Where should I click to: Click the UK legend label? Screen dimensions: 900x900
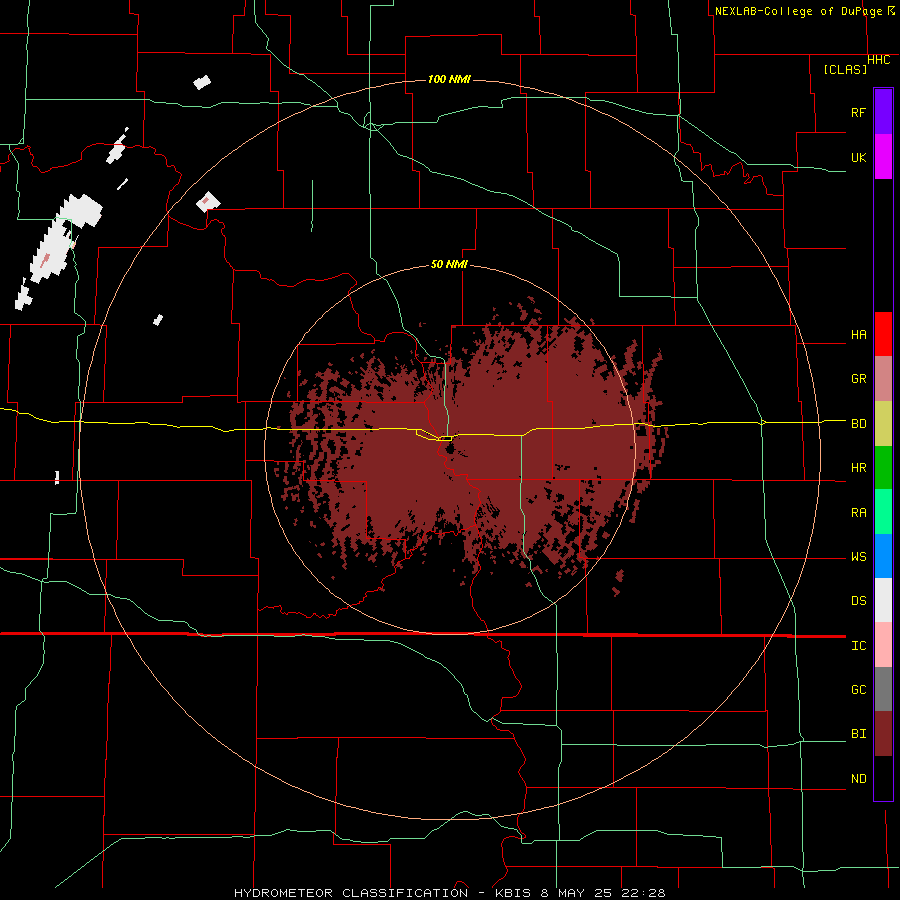(858, 157)
